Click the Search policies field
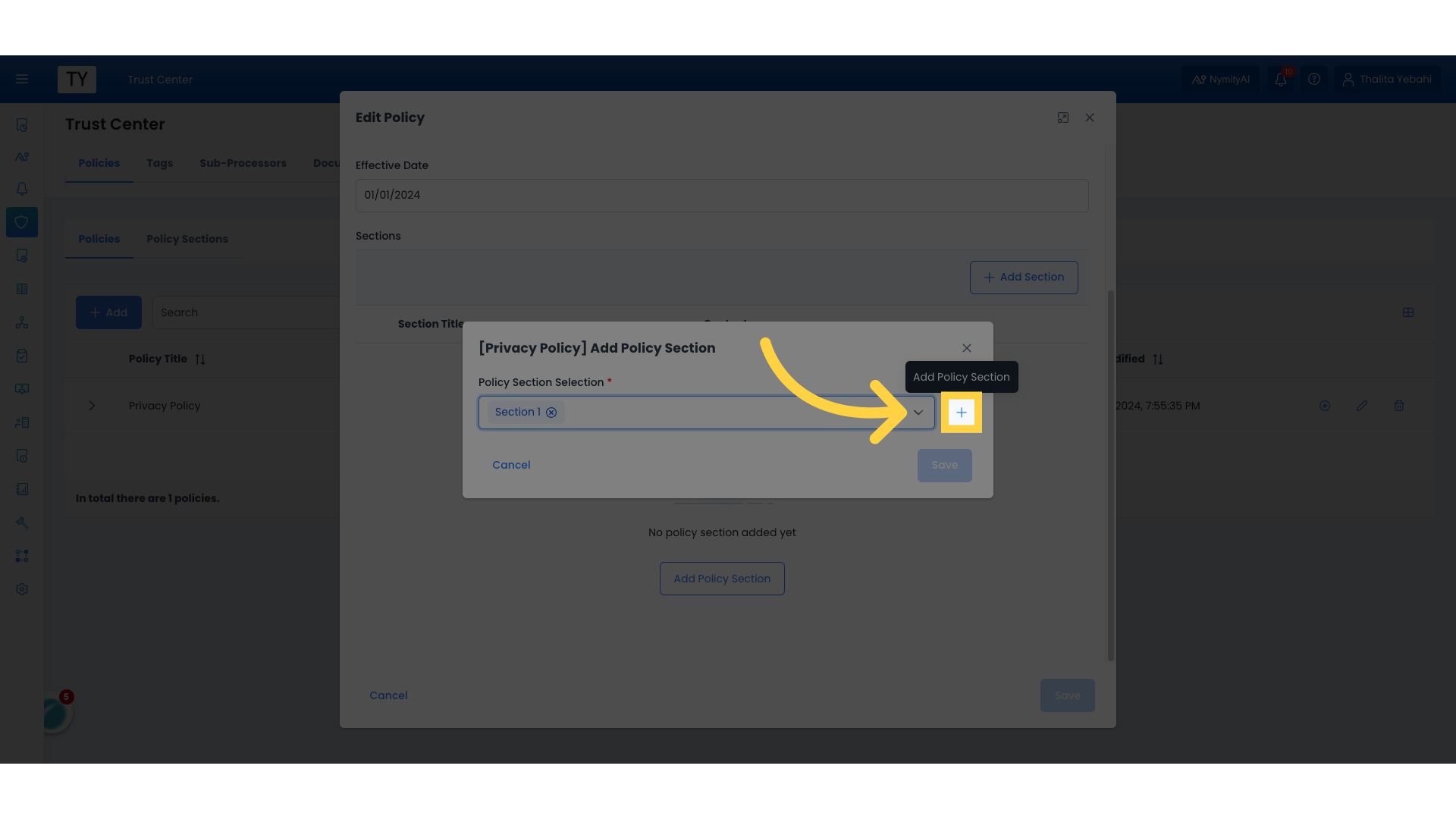 coord(246,312)
